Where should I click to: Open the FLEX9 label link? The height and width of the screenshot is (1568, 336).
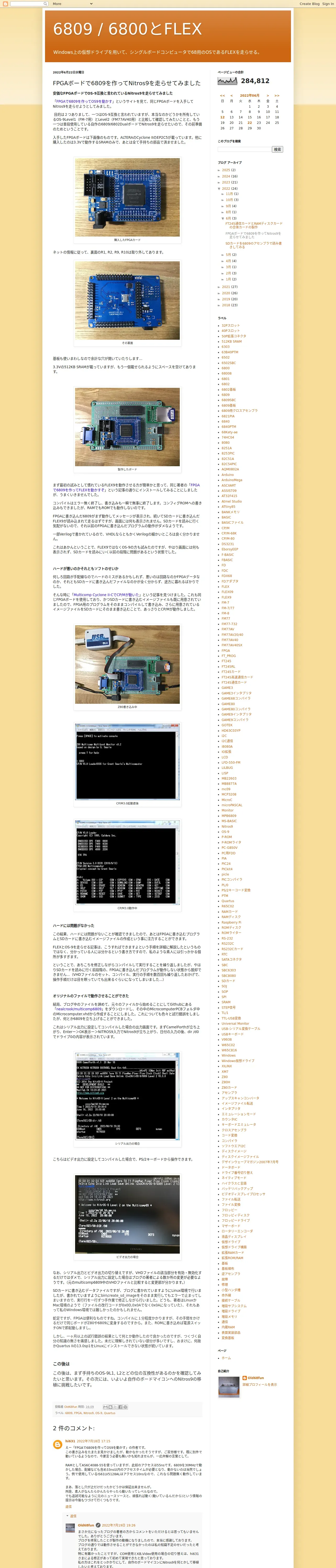pyautogui.click(x=227, y=597)
